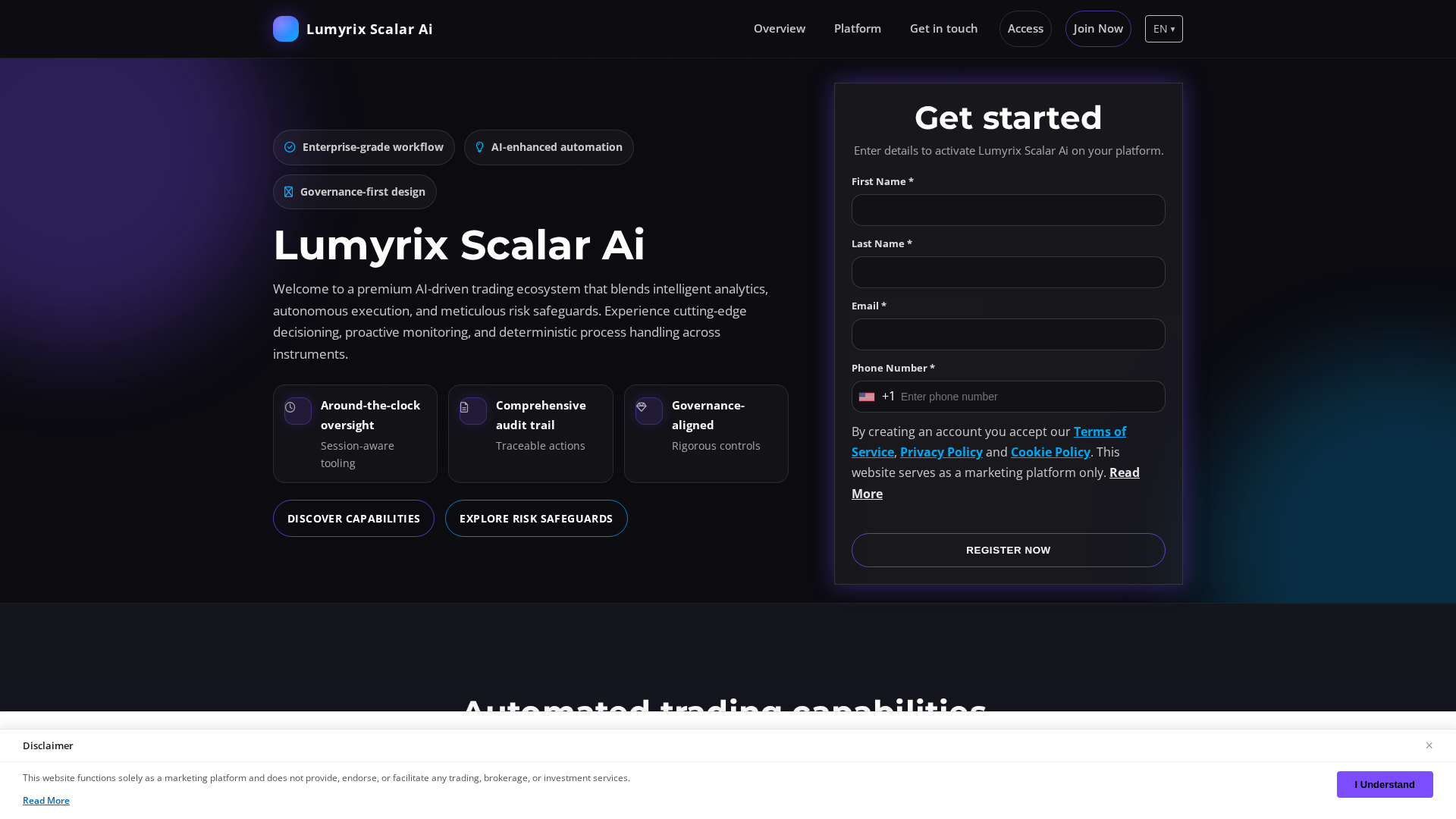Click the checkmark icon in Enterprise-grade workflow badge
The width and height of the screenshot is (1456, 819).
pos(290,147)
